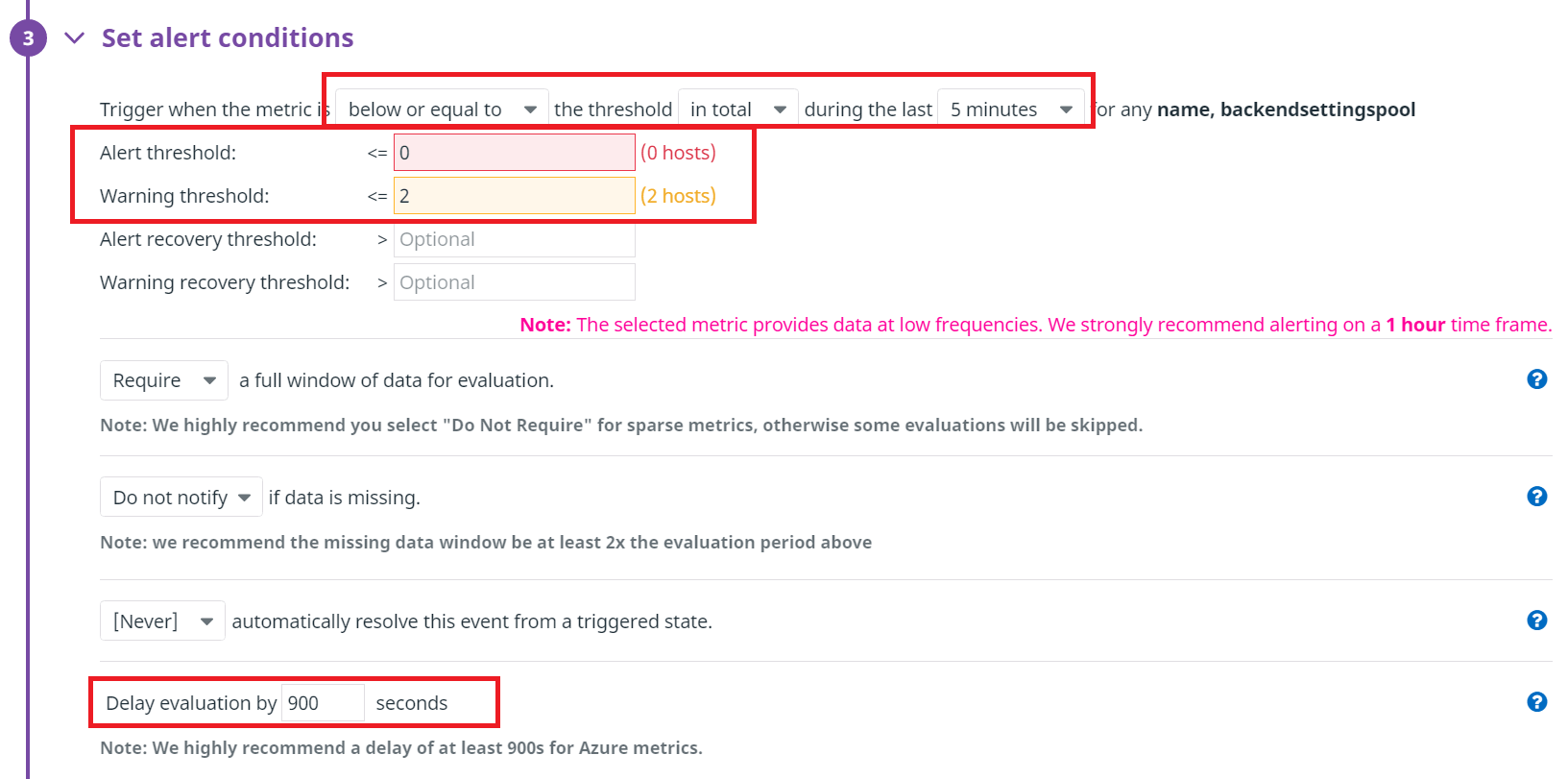Click help icon beside auto-resolve option
This screenshot has height=779, width=1568.
pyautogui.click(x=1536, y=621)
